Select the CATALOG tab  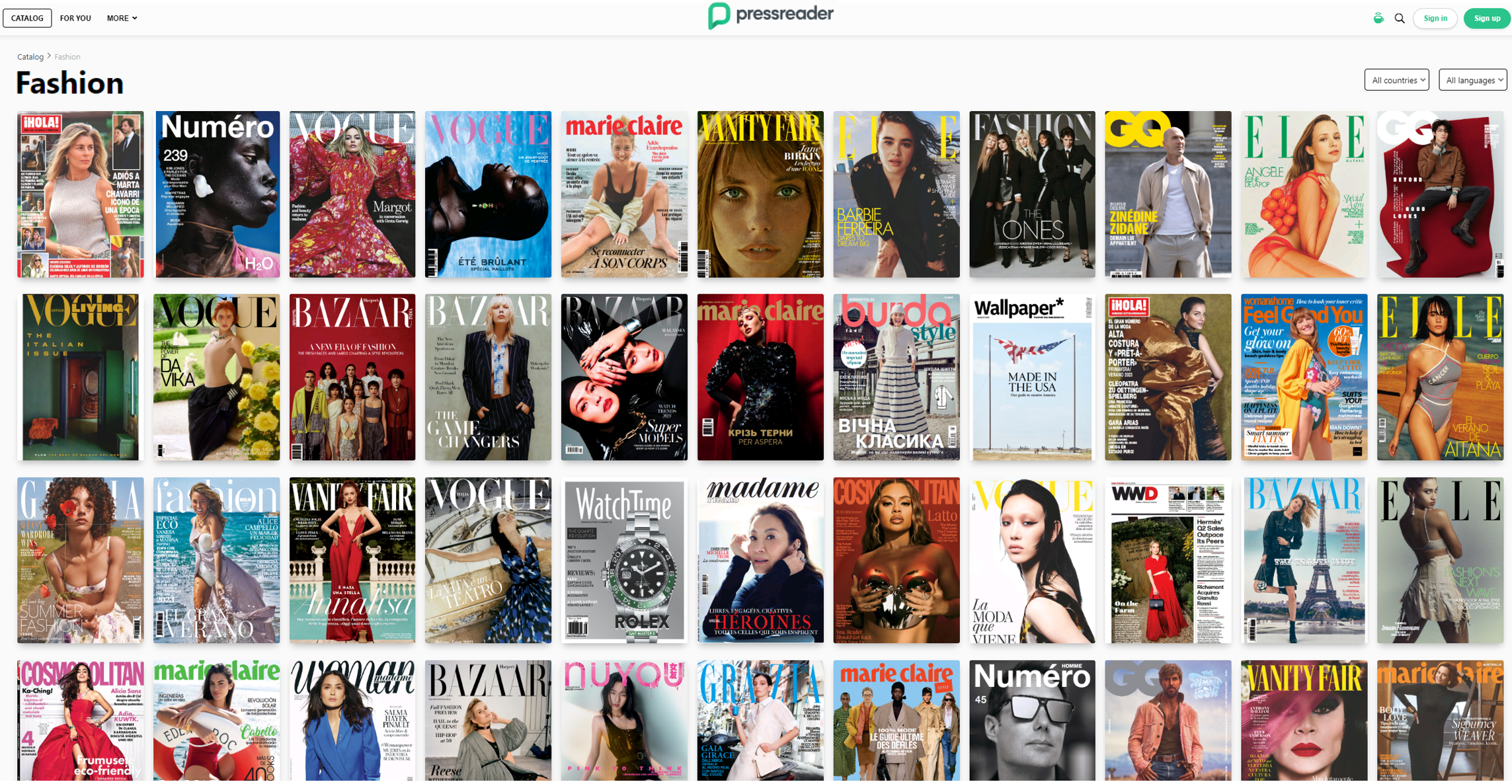(27, 19)
